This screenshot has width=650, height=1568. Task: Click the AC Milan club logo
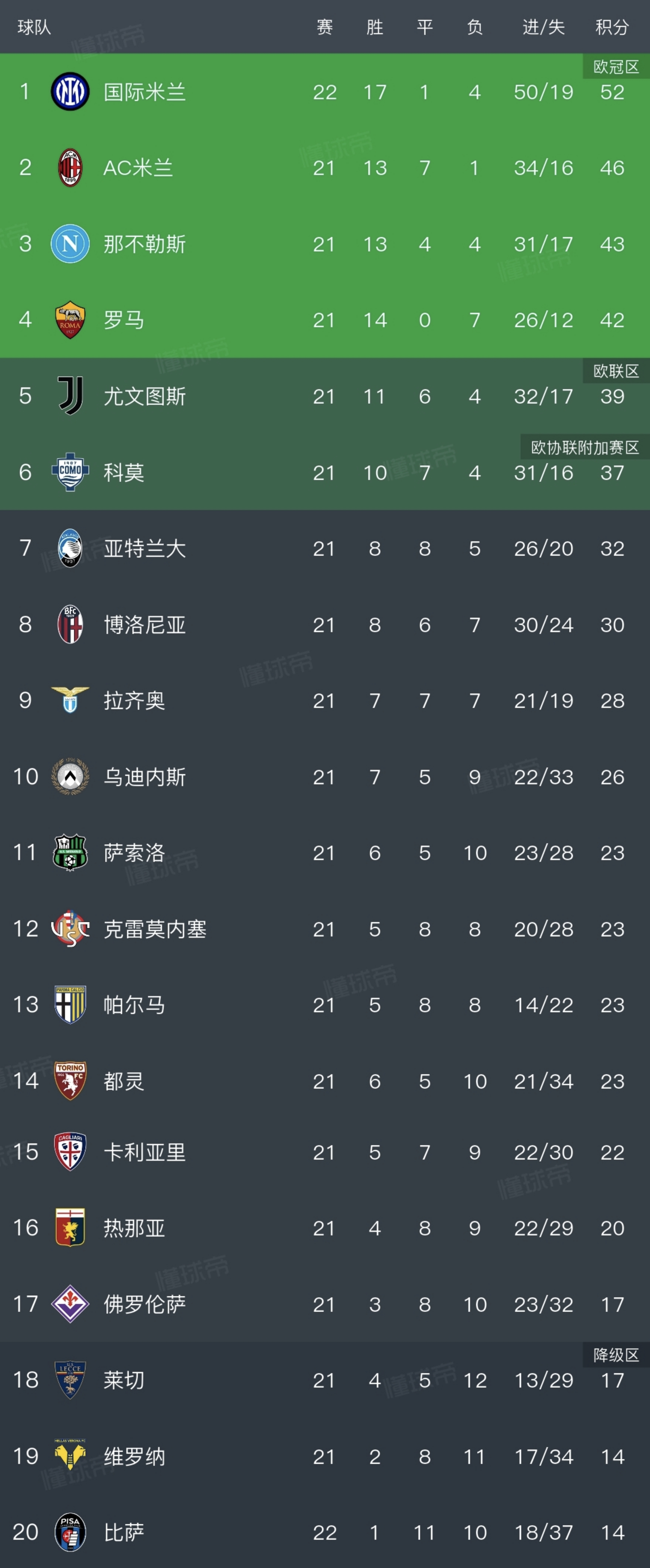tap(70, 168)
